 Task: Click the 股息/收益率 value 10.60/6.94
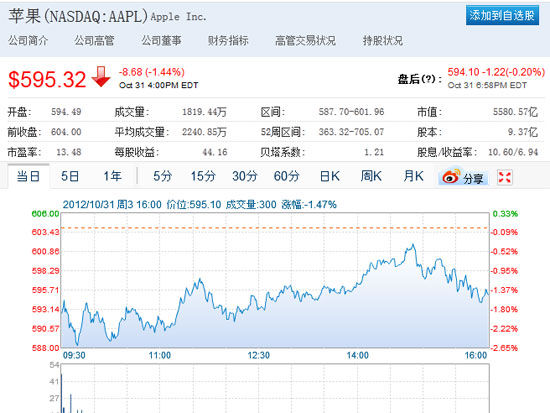click(x=513, y=152)
